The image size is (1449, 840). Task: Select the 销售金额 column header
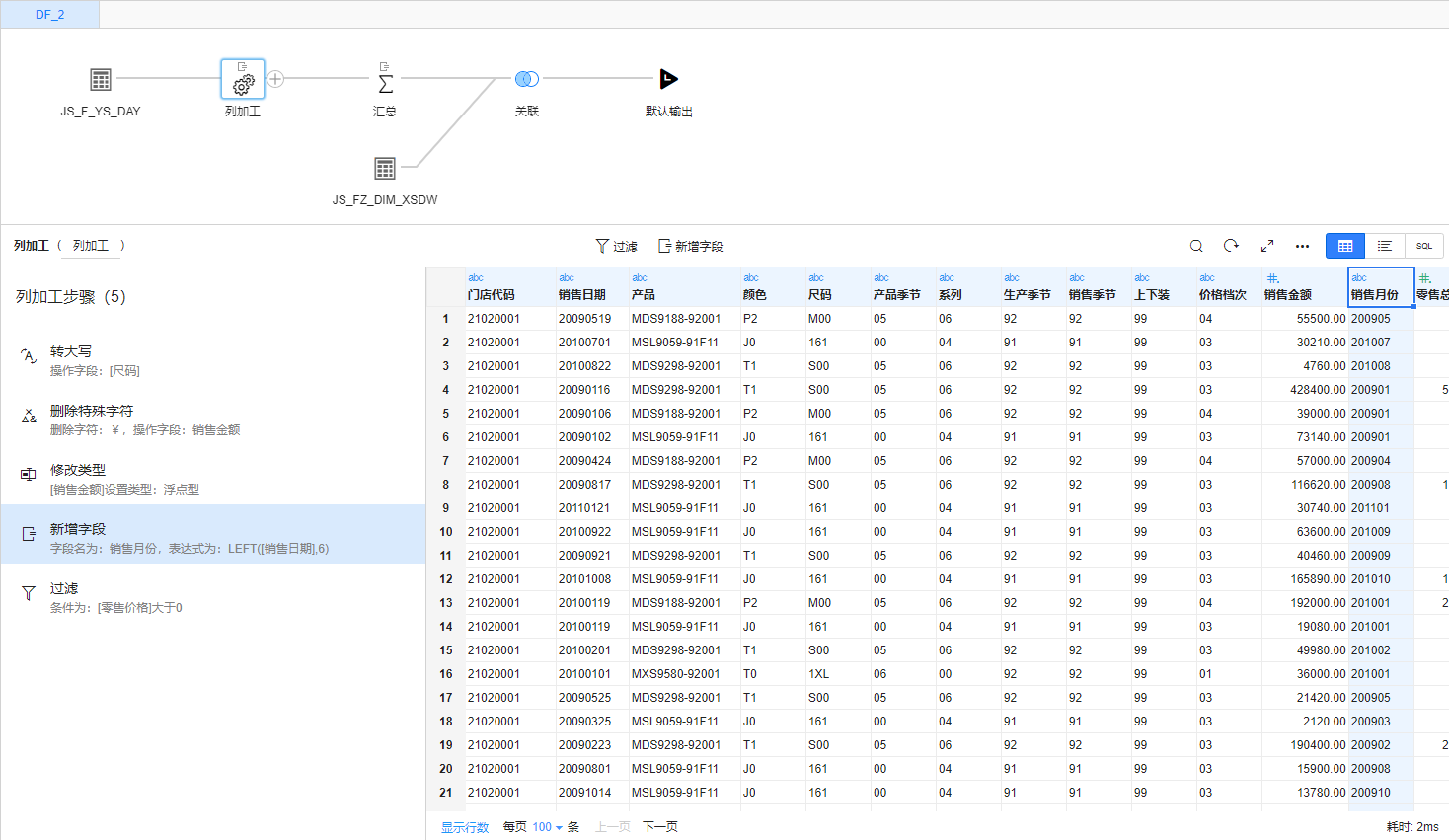(1305, 287)
